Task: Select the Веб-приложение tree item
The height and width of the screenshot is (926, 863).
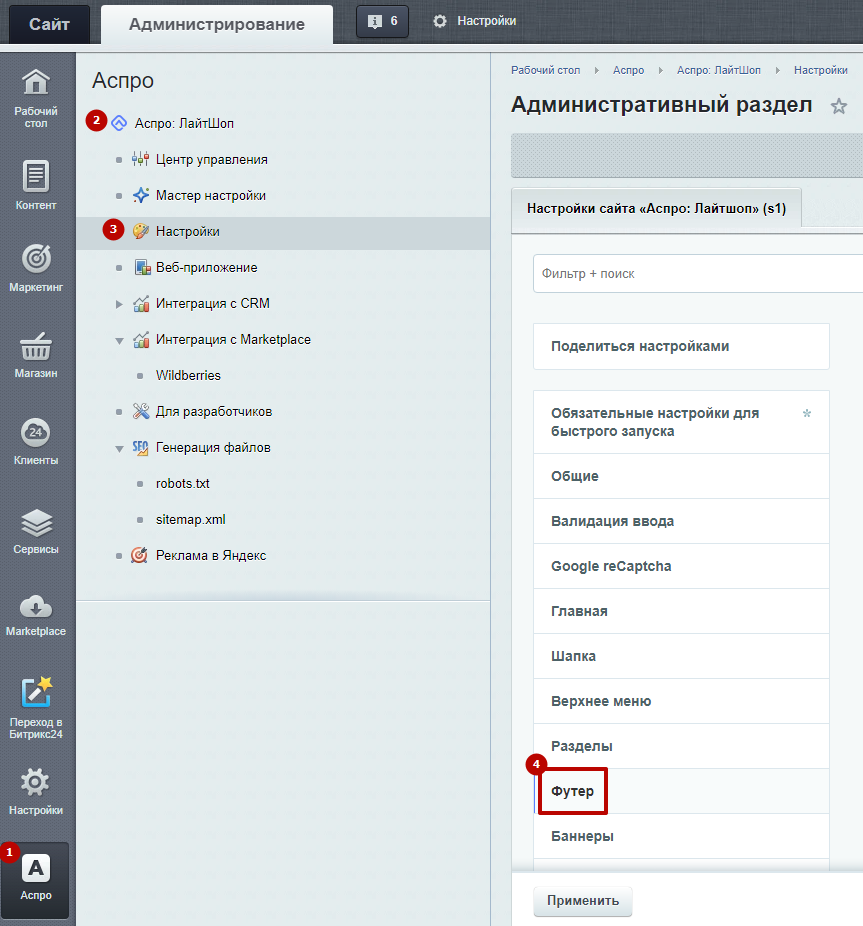Action: coord(206,268)
